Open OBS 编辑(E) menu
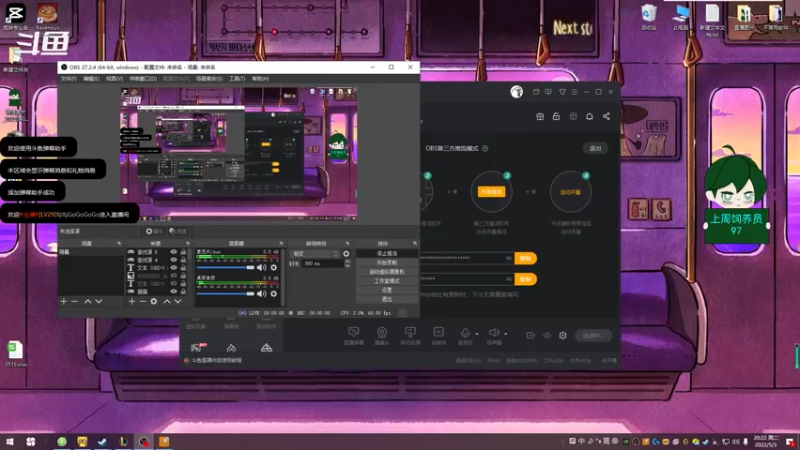 91,79
